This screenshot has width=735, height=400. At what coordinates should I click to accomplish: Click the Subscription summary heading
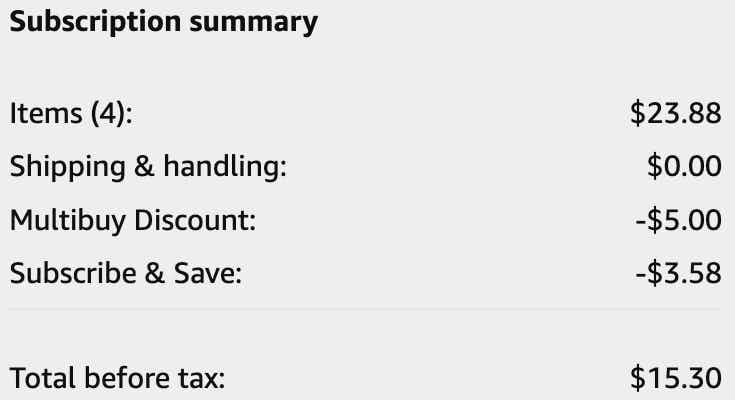click(164, 22)
